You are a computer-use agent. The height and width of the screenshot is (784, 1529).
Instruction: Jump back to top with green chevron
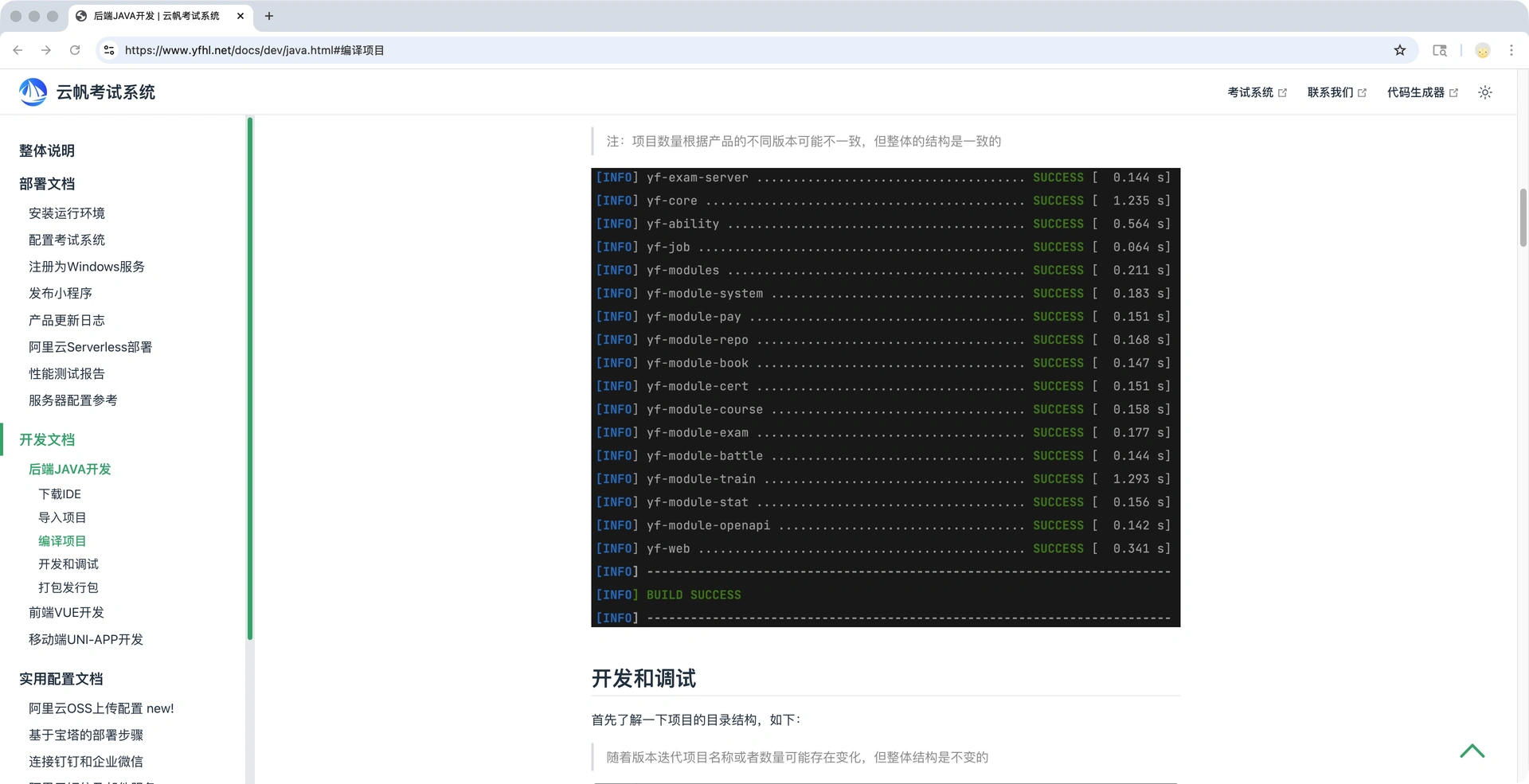1472,751
